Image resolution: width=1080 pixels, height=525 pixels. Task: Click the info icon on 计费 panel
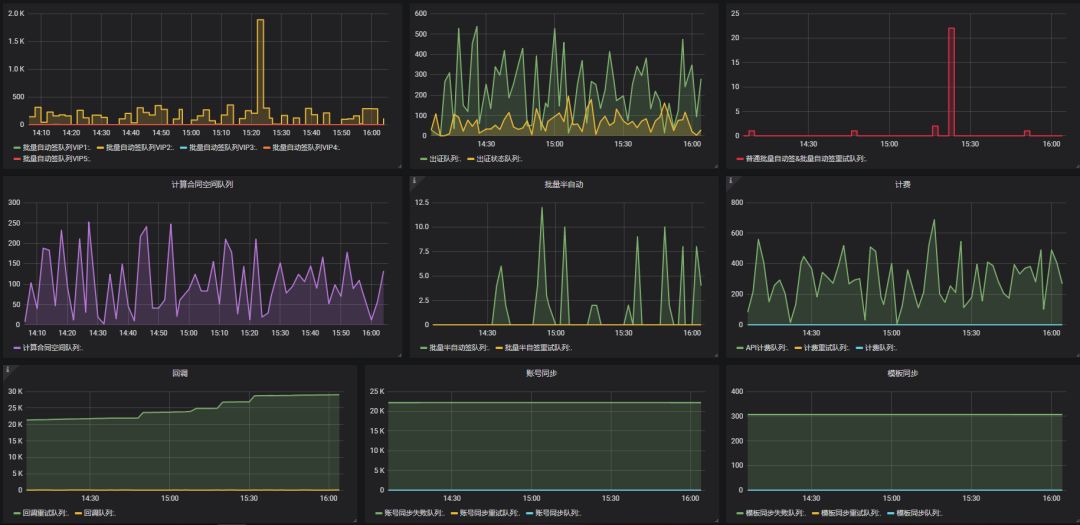point(730,182)
